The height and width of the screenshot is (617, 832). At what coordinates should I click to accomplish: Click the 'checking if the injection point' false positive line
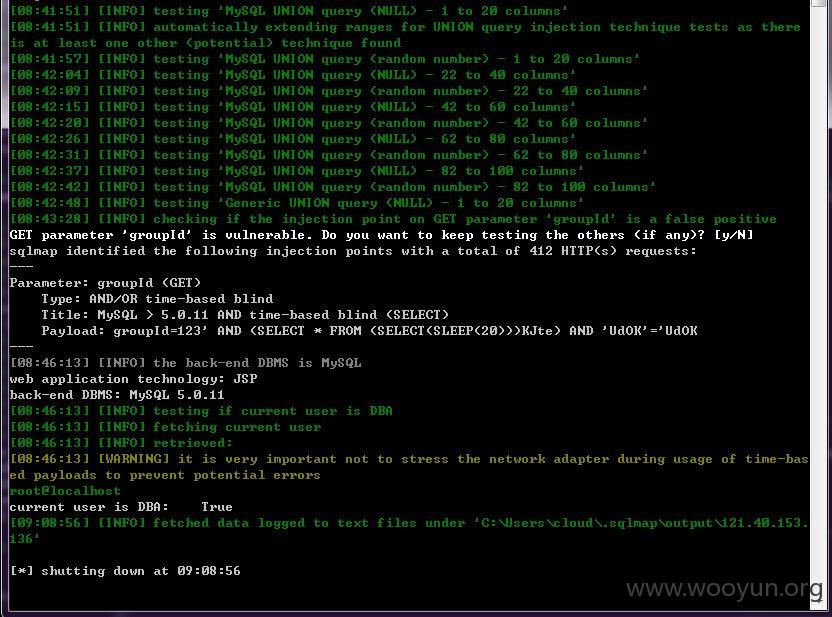coord(393,219)
